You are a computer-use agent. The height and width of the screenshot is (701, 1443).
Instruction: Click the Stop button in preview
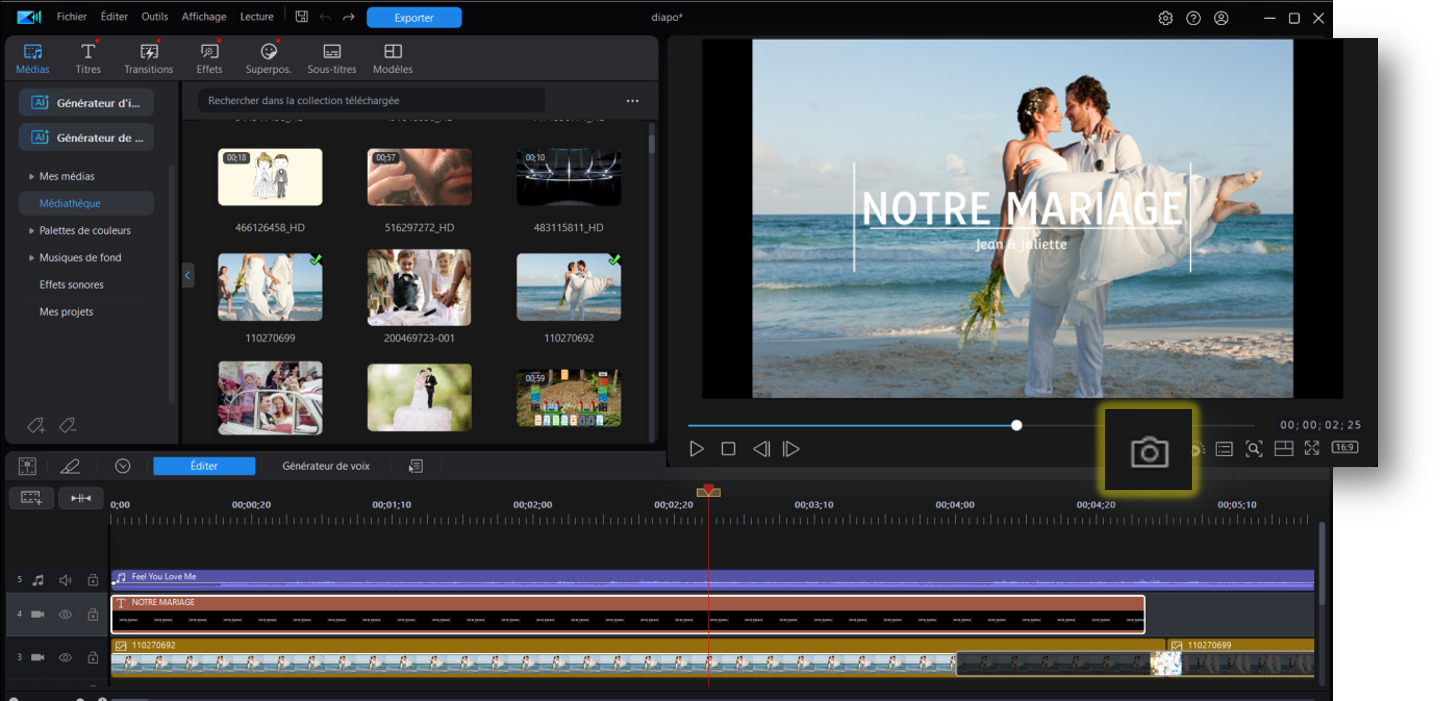[728, 449]
